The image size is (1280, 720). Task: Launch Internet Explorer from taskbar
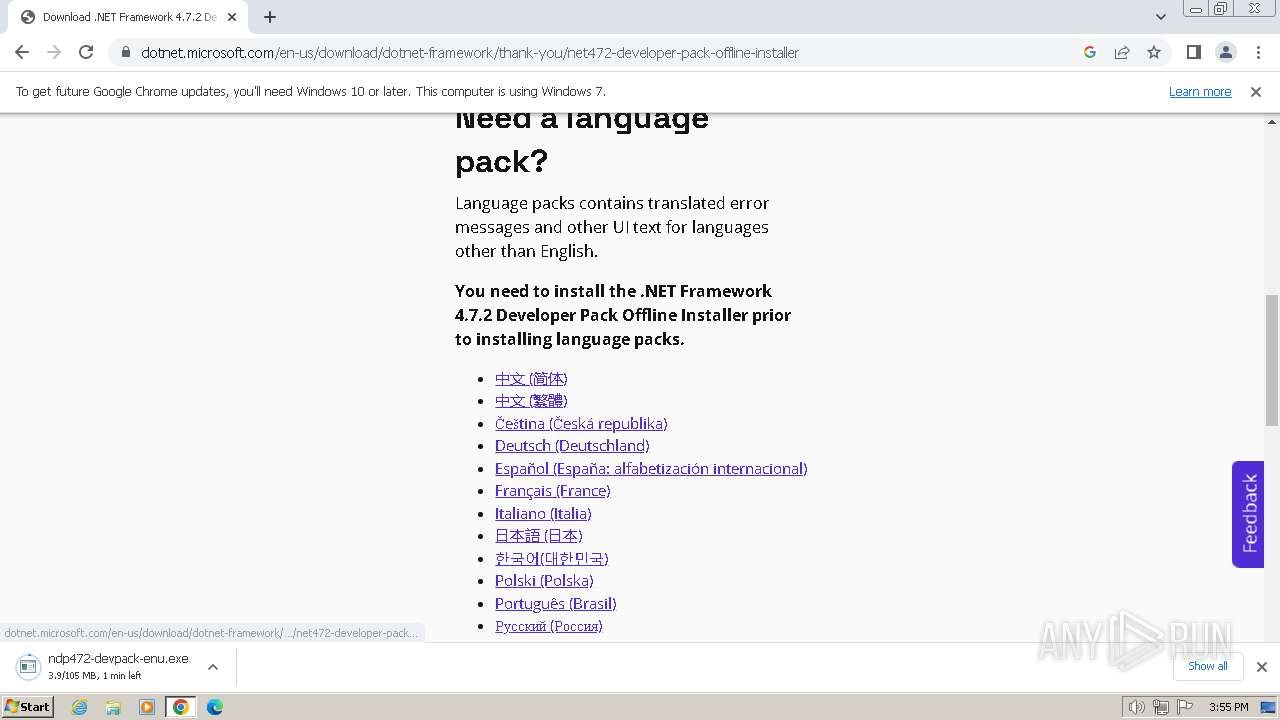pos(80,707)
